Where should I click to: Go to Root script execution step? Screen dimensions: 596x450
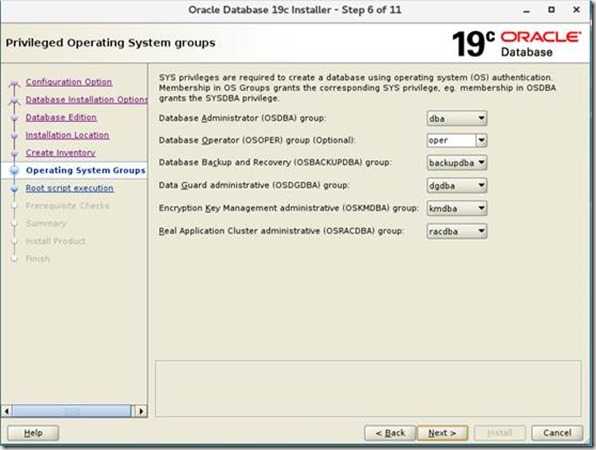pyautogui.click(x=70, y=188)
